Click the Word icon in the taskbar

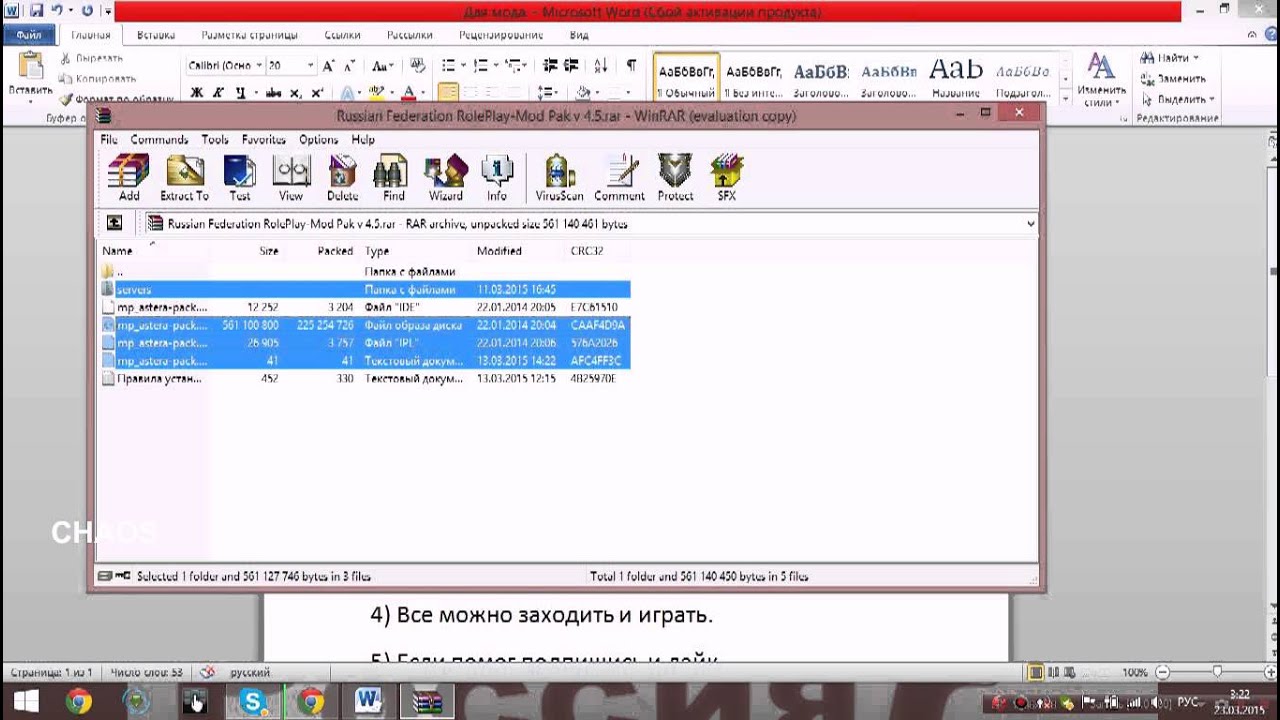[x=369, y=702]
